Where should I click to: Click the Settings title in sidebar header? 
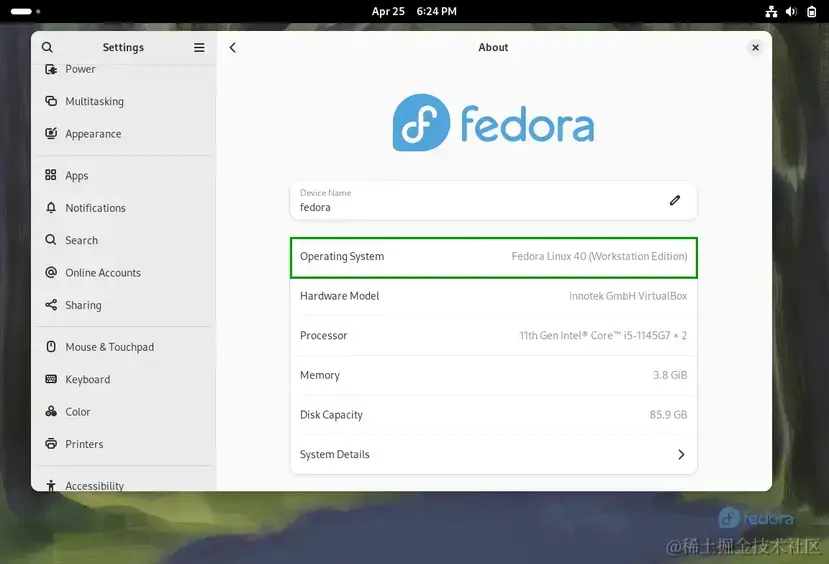click(123, 48)
